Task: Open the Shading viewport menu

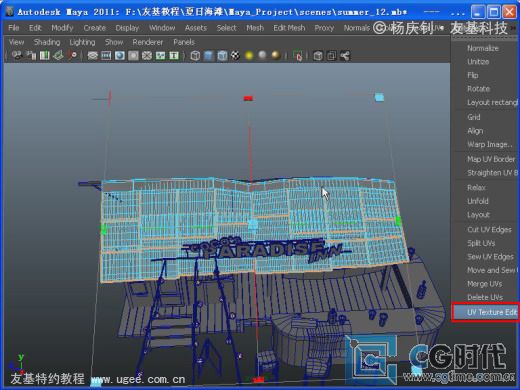Action: [47, 42]
